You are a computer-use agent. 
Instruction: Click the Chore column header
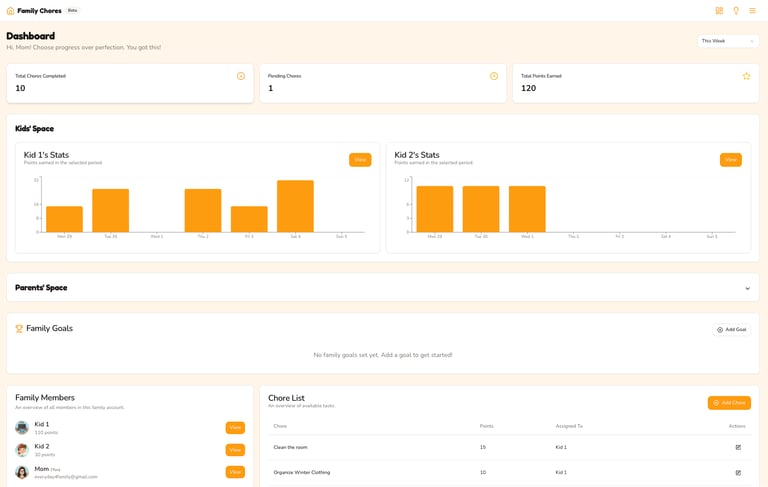[280, 426]
